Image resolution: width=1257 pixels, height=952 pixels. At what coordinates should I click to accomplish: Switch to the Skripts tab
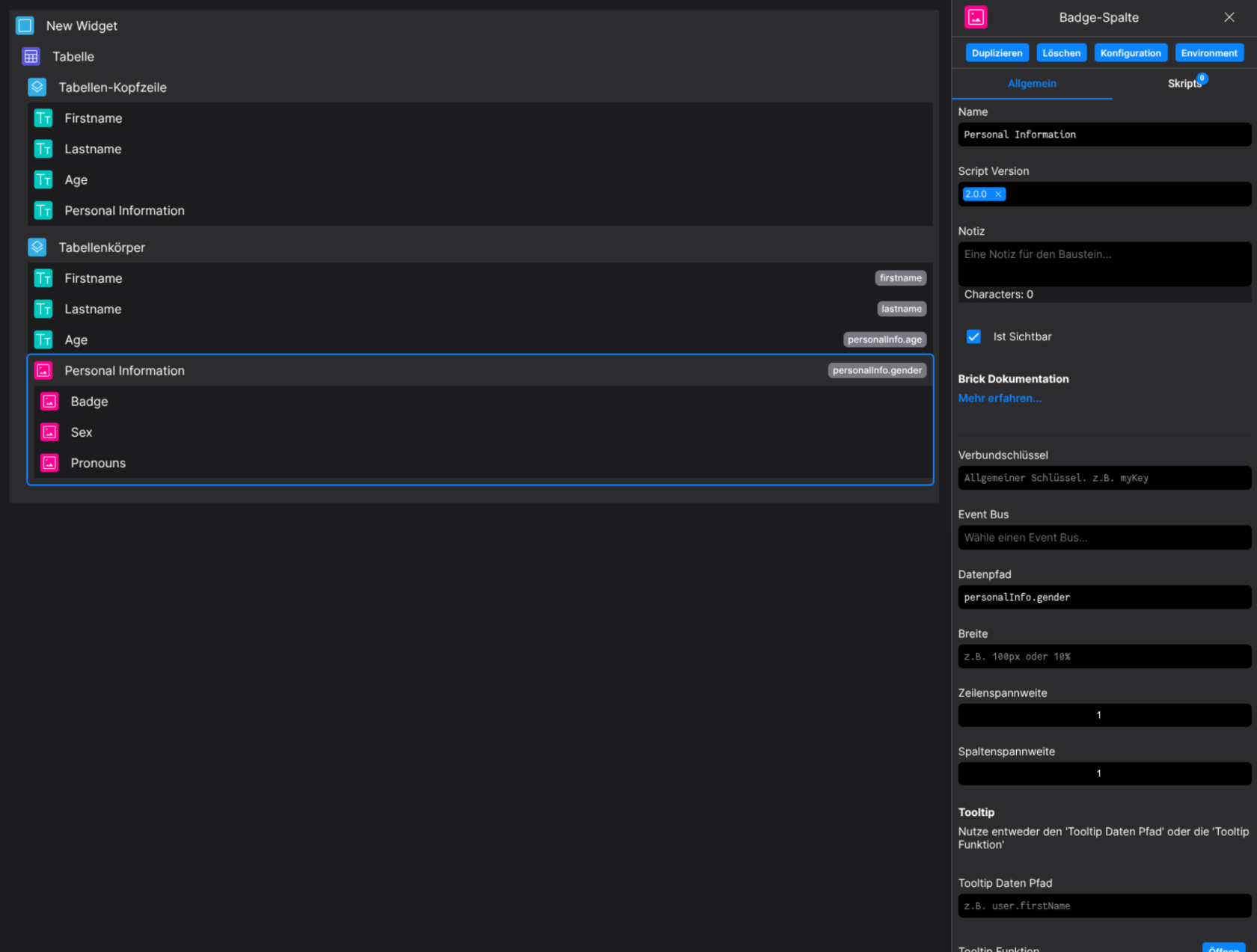(x=1184, y=83)
